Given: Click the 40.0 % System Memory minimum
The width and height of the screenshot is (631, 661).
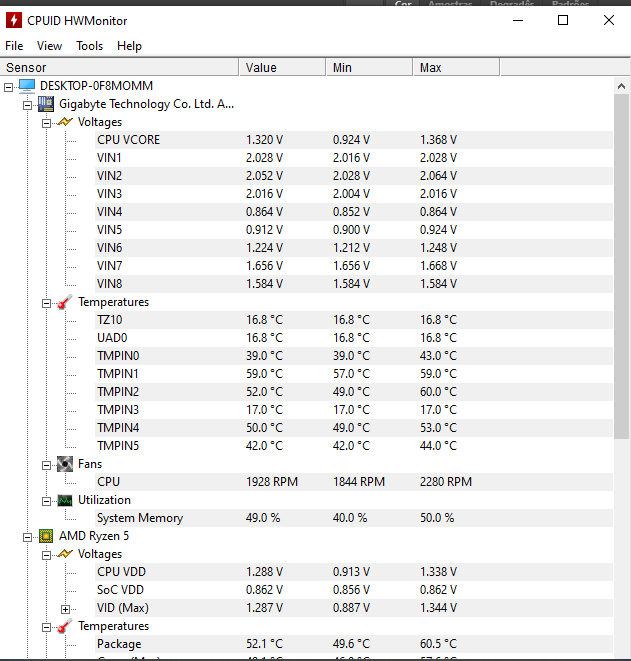Looking at the screenshot, I should coord(350,518).
